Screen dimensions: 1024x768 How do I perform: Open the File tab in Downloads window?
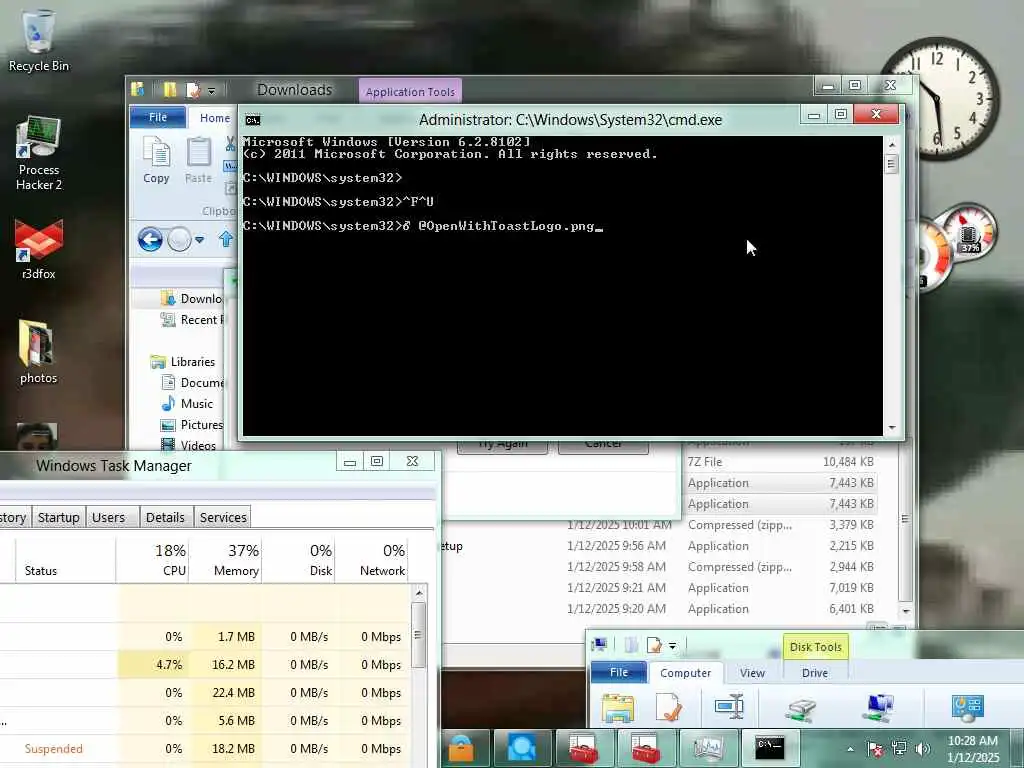pos(158,118)
